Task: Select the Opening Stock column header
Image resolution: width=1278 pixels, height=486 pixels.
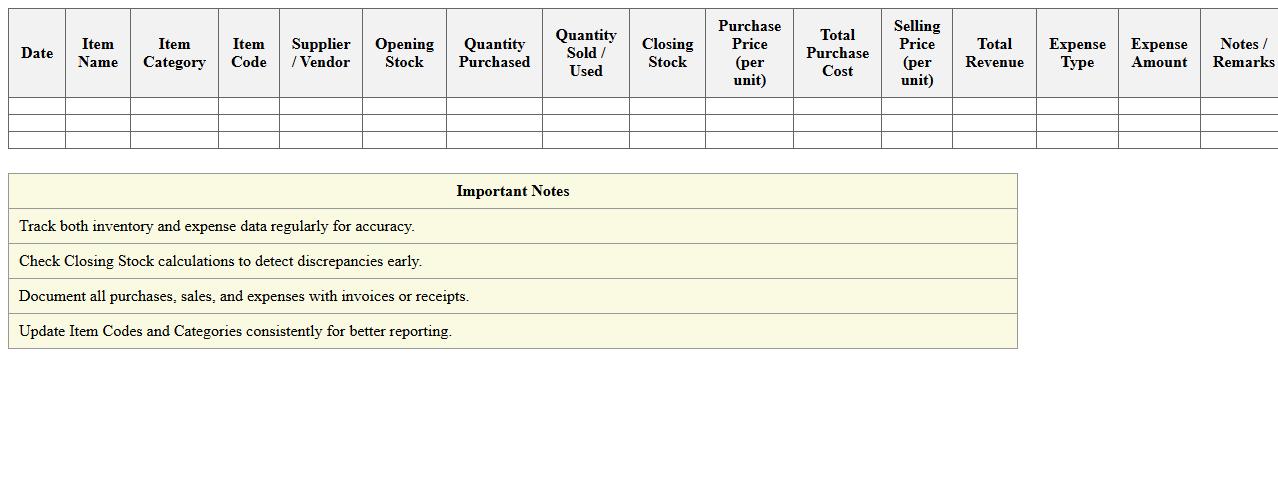Action: (x=404, y=53)
